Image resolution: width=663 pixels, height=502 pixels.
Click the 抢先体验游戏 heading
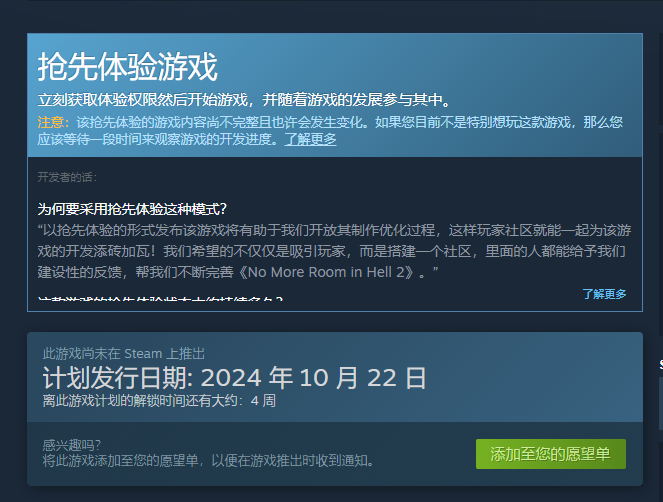[x=128, y=67]
